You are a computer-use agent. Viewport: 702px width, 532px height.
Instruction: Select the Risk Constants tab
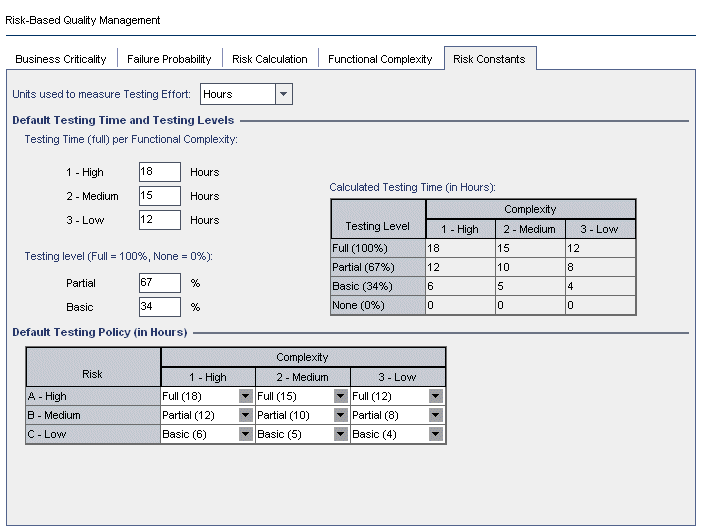click(489, 59)
